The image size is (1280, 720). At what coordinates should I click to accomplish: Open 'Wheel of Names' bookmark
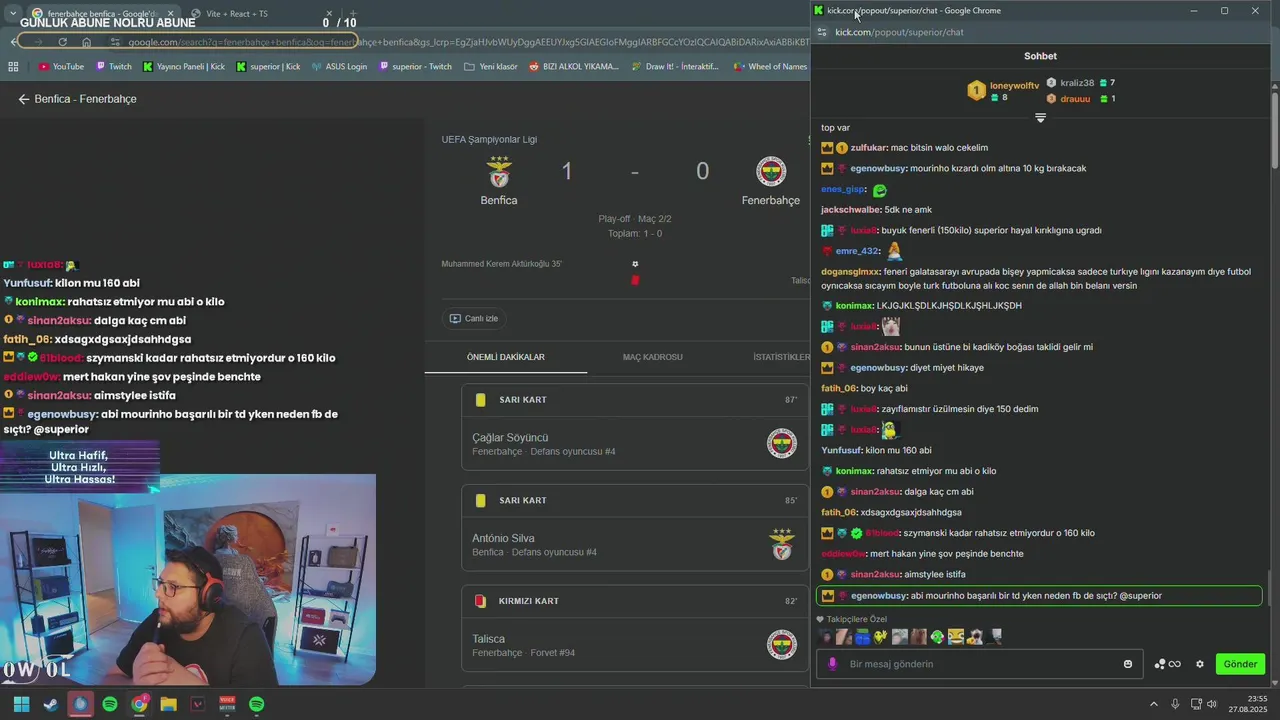(x=771, y=67)
